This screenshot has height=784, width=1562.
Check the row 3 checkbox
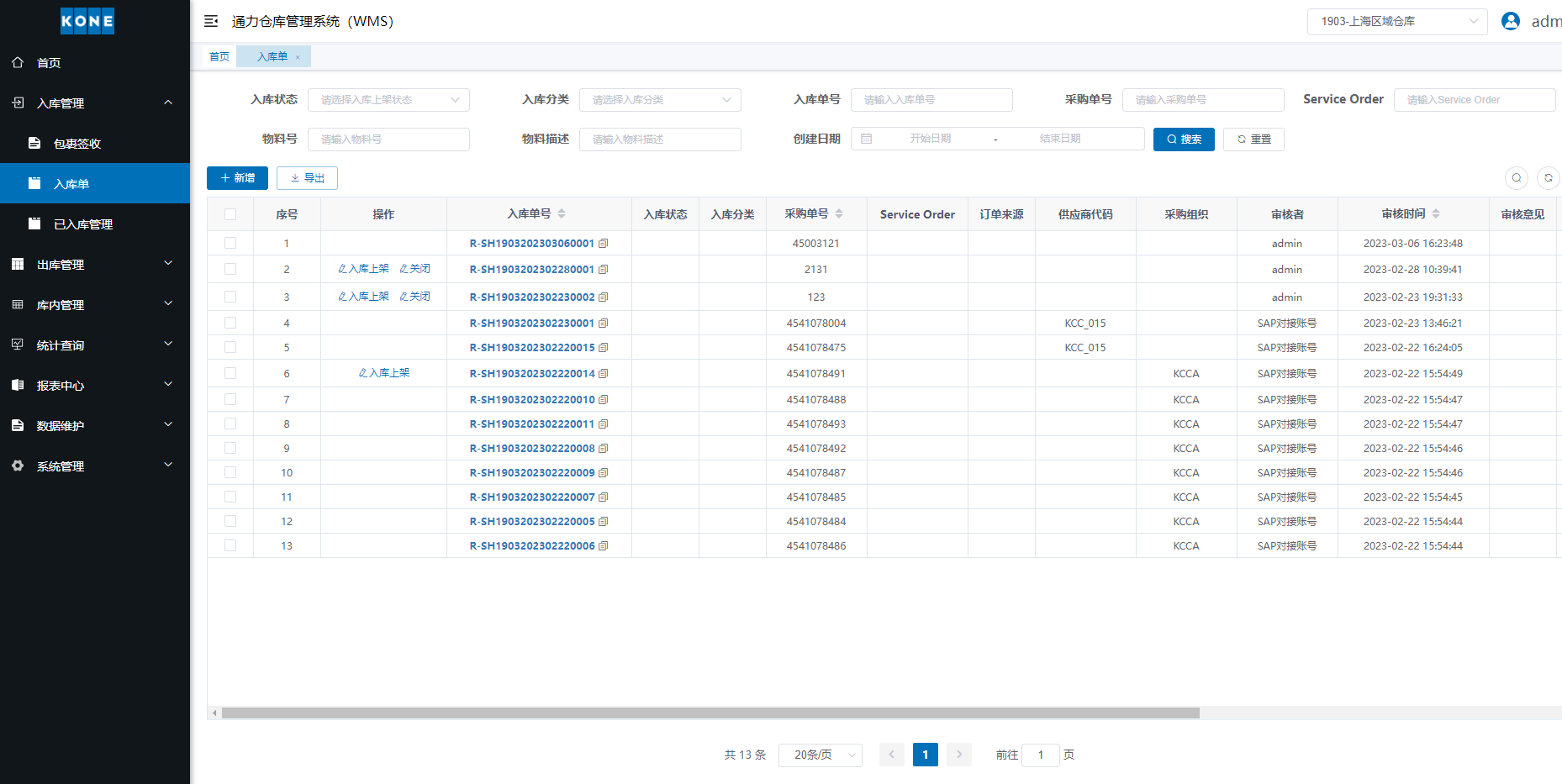pyautogui.click(x=230, y=297)
